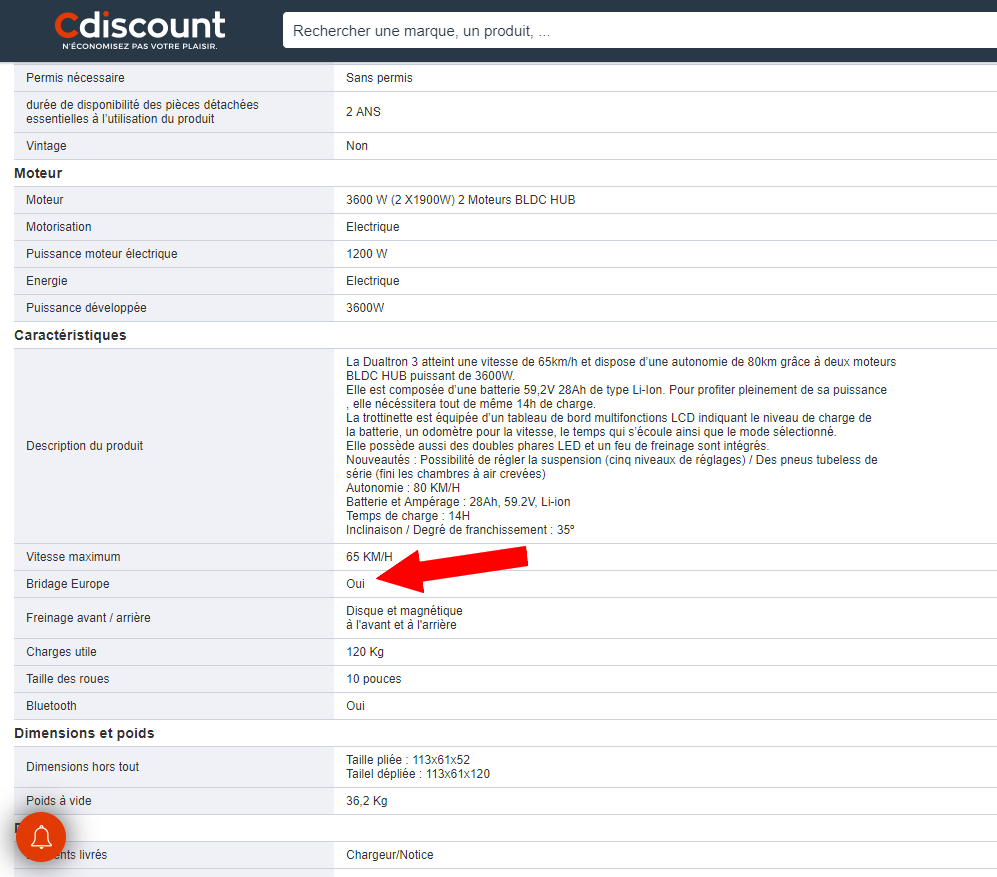
Task: Click the 'Puissance développée' label
Action: [x=86, y=308]
